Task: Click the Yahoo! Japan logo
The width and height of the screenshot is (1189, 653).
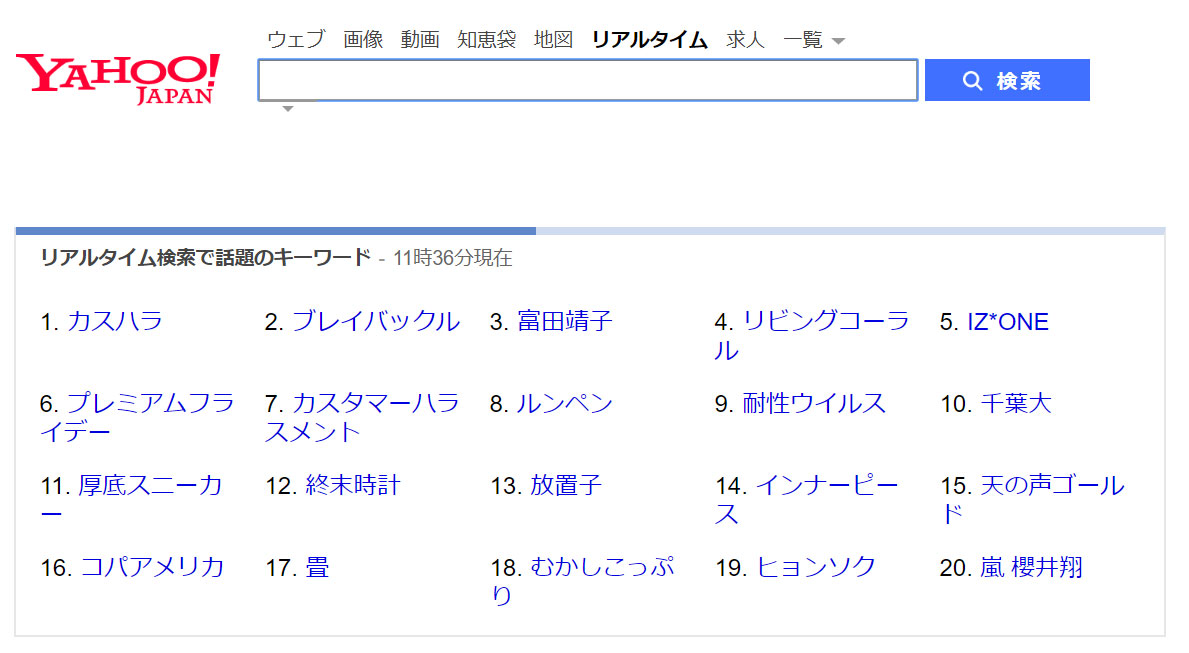Action: pyautogui.click(x=118, y=79)
